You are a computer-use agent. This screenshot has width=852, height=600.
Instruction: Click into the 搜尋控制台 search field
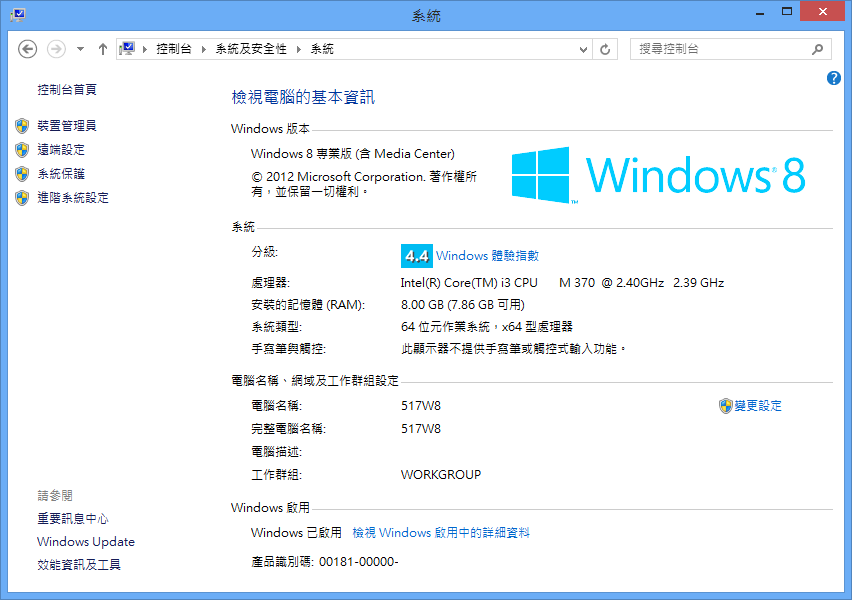click(x=720, y=49)
